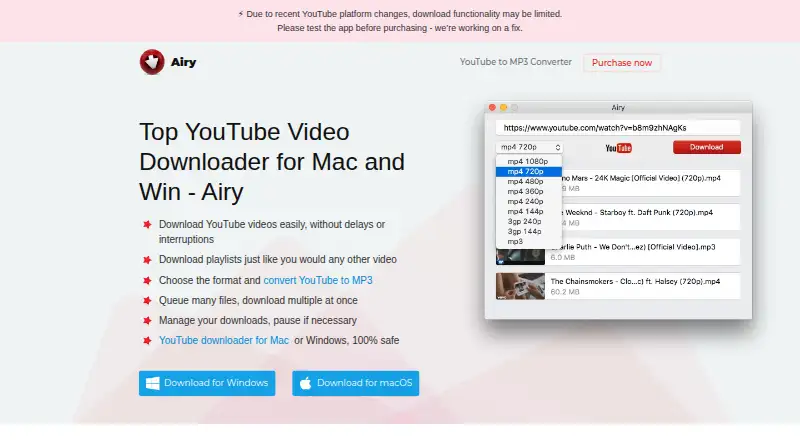Click Download for macOS button

click(x=356, y=383)
